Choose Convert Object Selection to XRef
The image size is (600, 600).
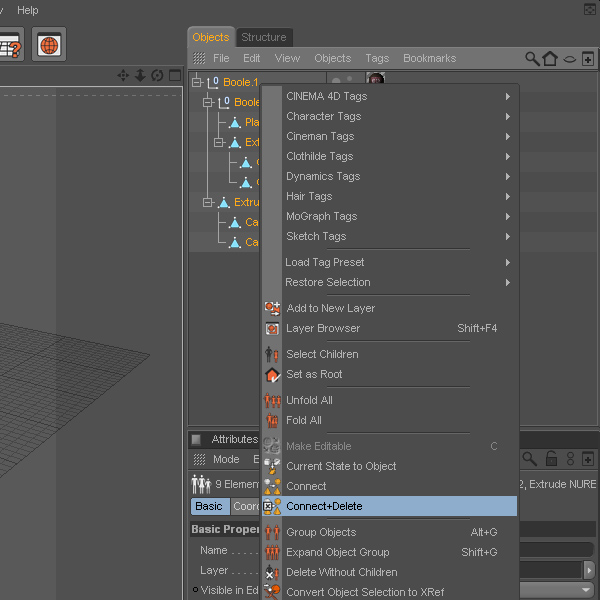(389, 592)
